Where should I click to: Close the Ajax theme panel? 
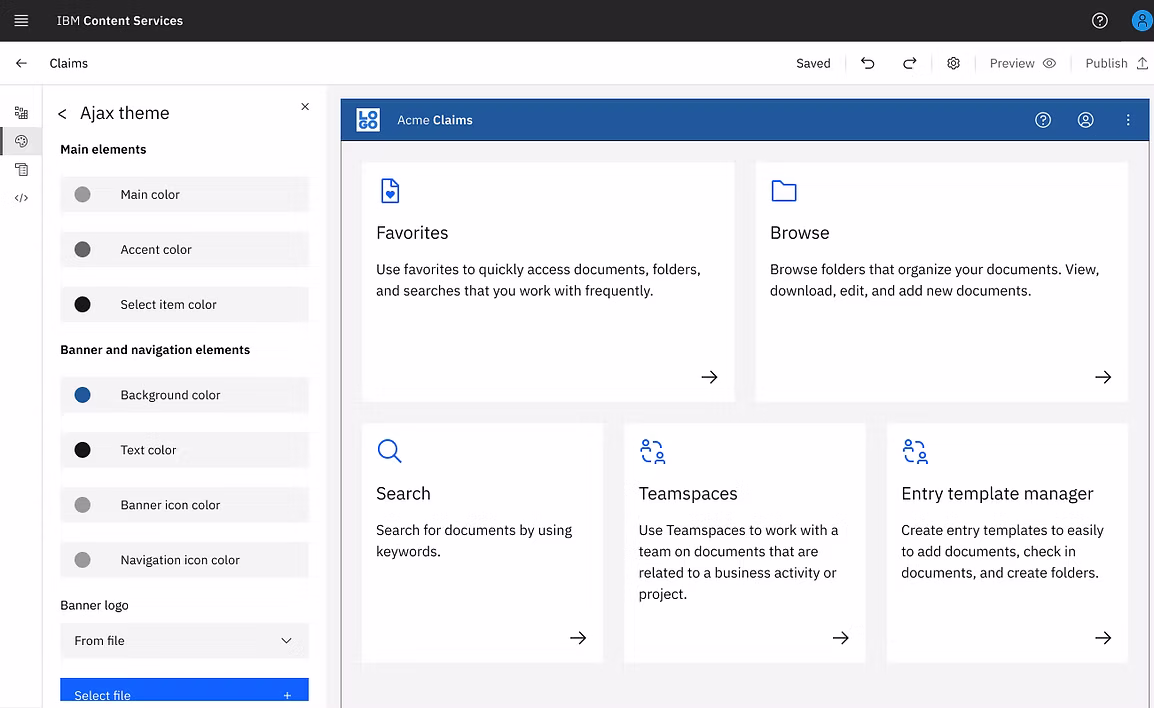[305, 107]
